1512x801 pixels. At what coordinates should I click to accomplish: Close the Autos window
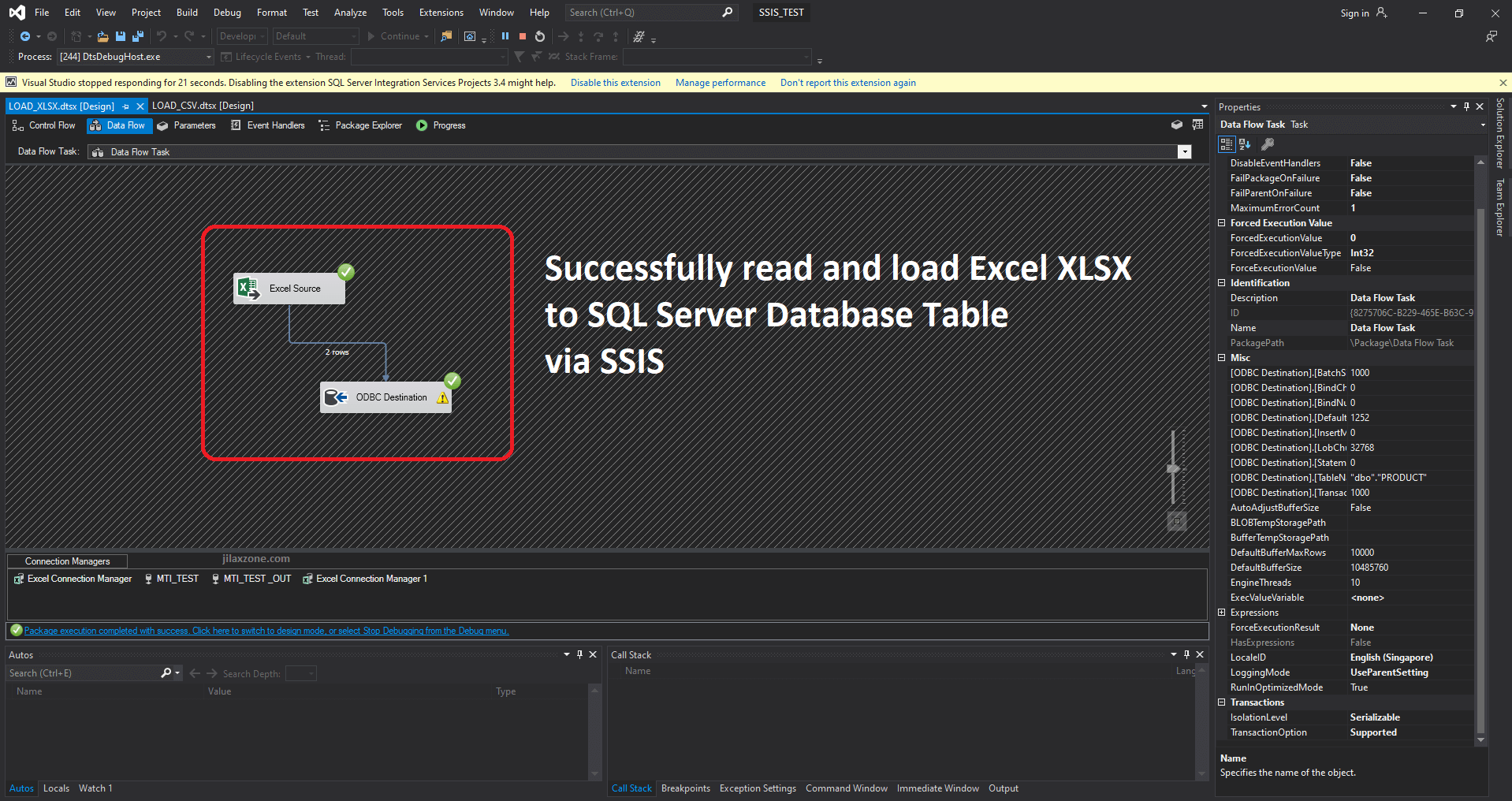point(593,654)
